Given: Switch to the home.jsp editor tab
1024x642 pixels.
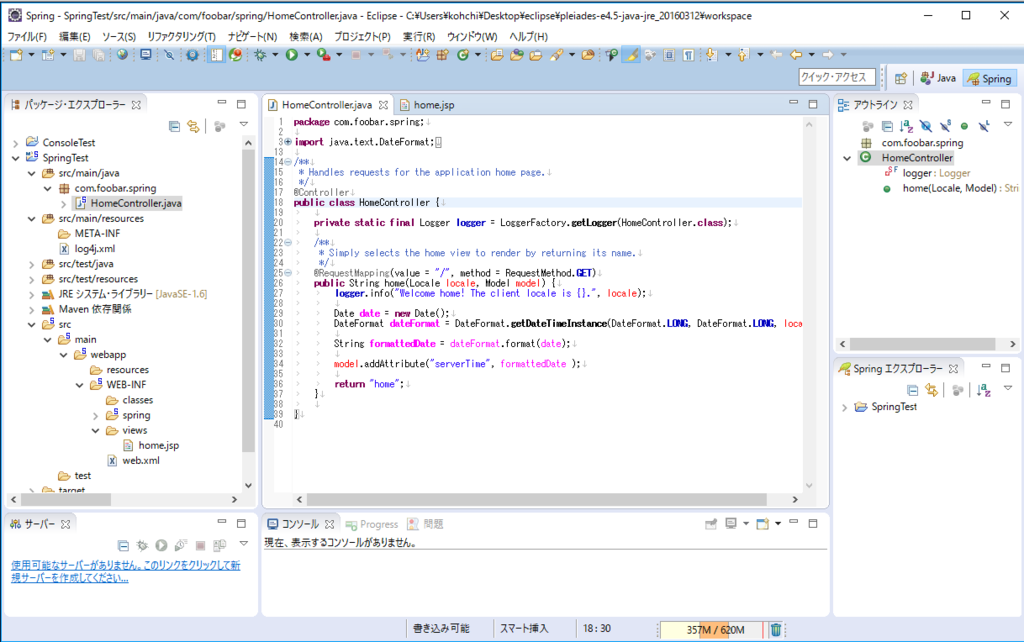Looking at the screenshot, I should click(x=428, y=104).
